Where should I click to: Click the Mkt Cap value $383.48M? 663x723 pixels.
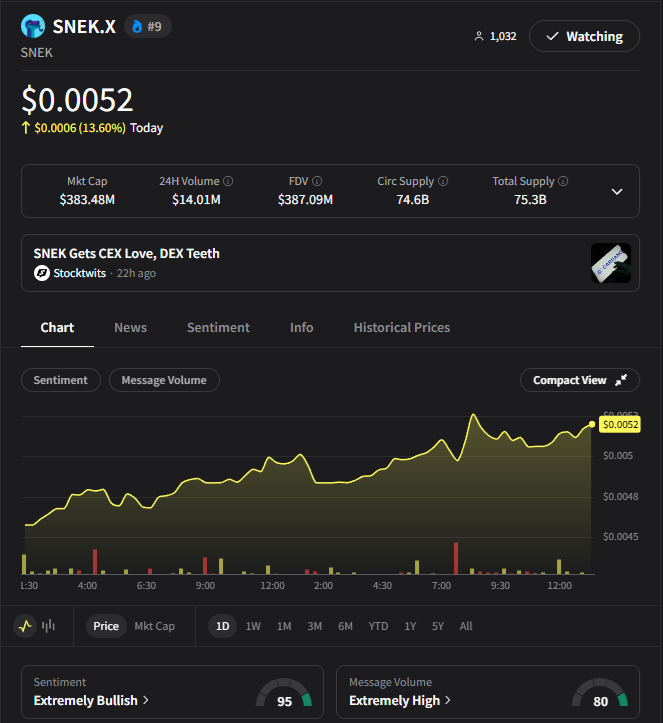coord(87,200)
